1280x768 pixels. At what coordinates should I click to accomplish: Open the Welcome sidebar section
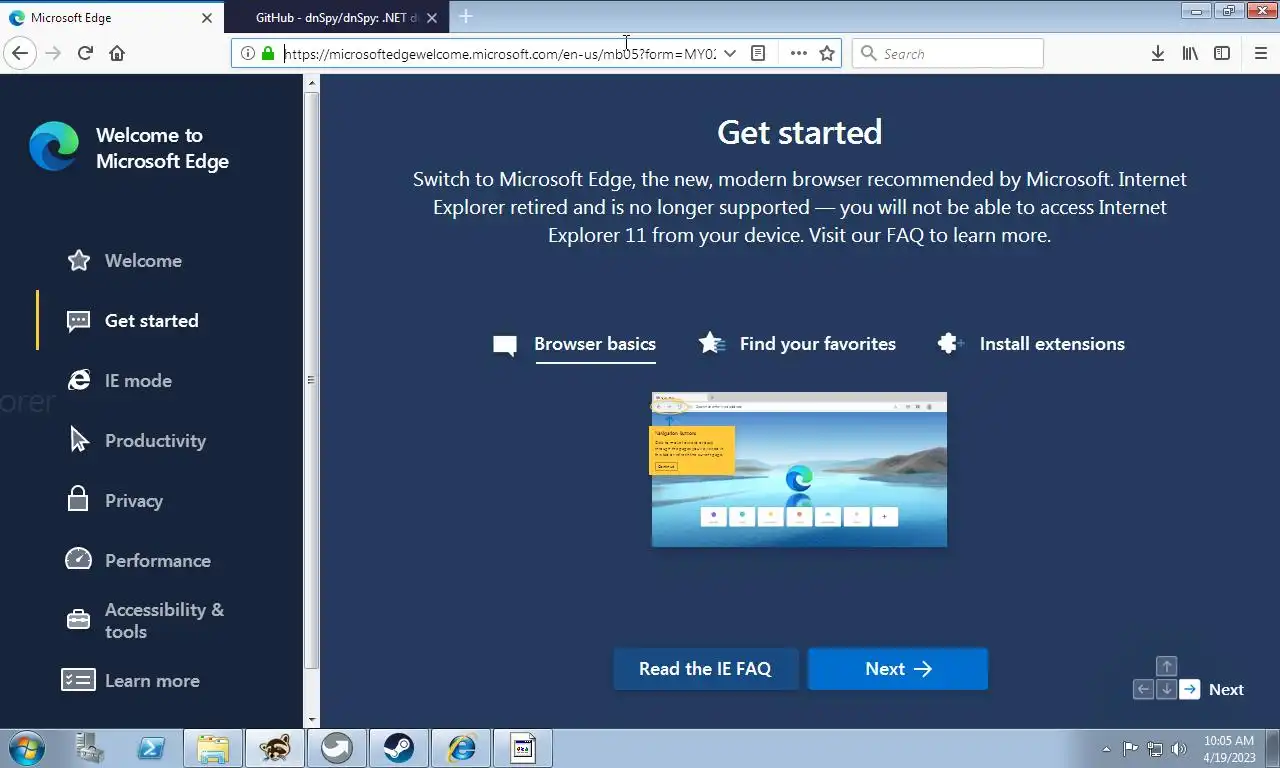[143, 261]
